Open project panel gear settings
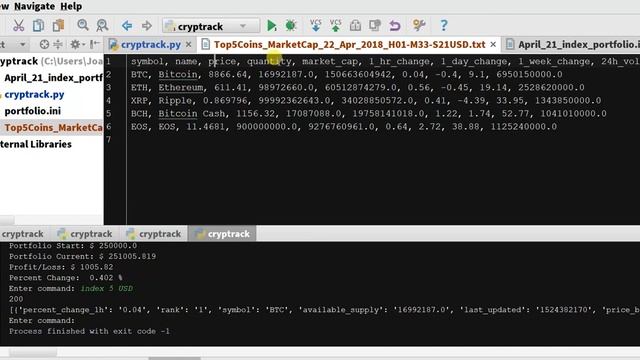Image resolution: width=640 pixels, height=360 pixels. pos(76,44)
